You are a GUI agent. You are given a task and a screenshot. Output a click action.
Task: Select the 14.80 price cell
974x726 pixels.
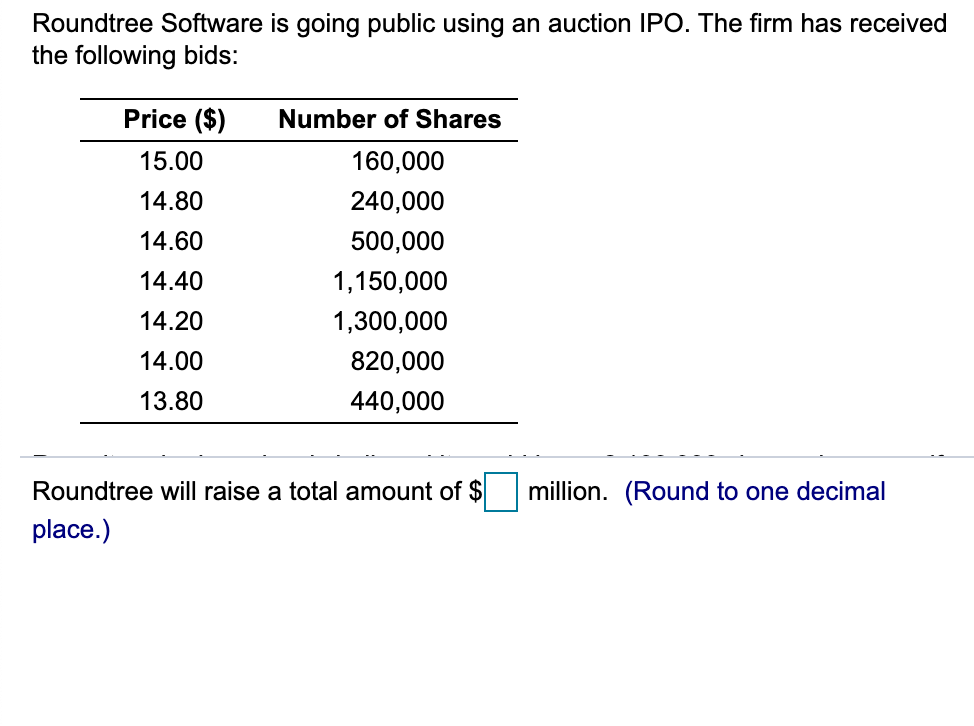171,201
